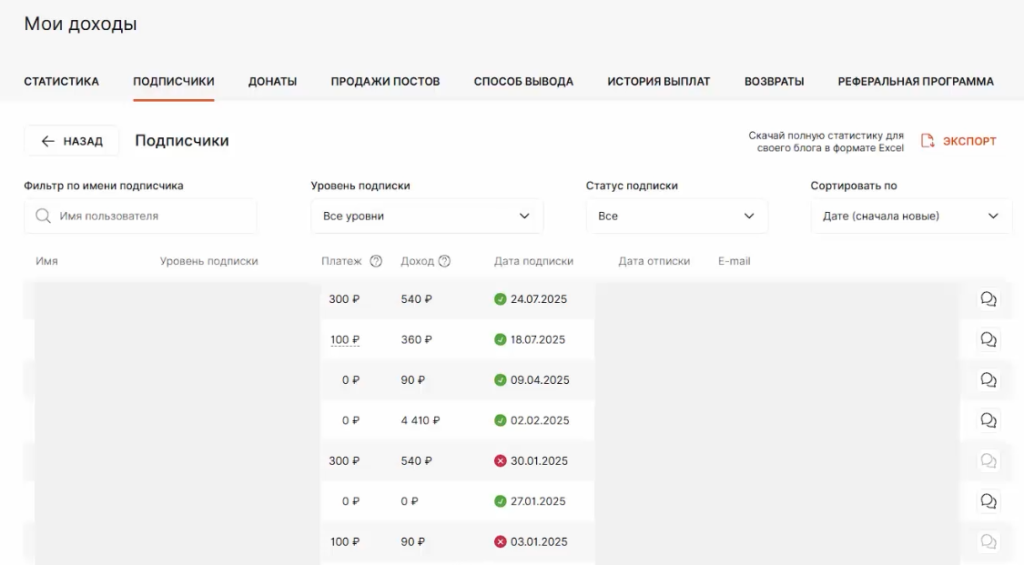Screen dimensions: 1024x565
Task: Open the Уровень подписки dropdown
Action: 426,216
